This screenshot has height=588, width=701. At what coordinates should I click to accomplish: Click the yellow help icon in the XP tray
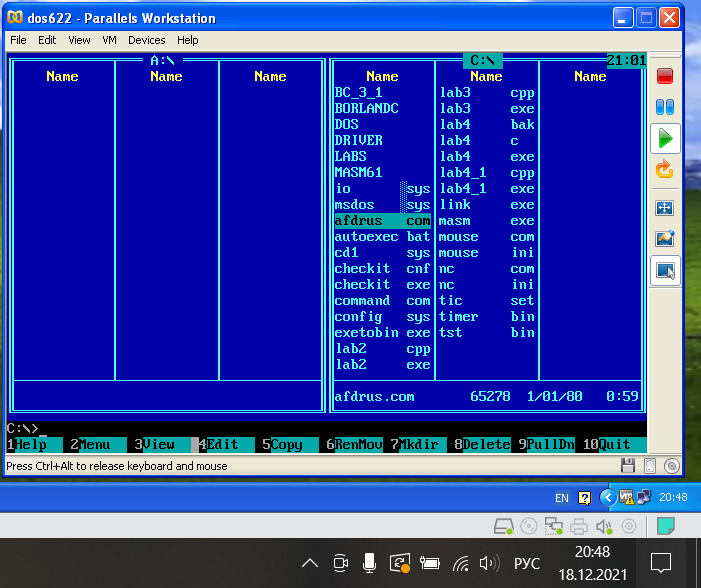coord(584,498)
